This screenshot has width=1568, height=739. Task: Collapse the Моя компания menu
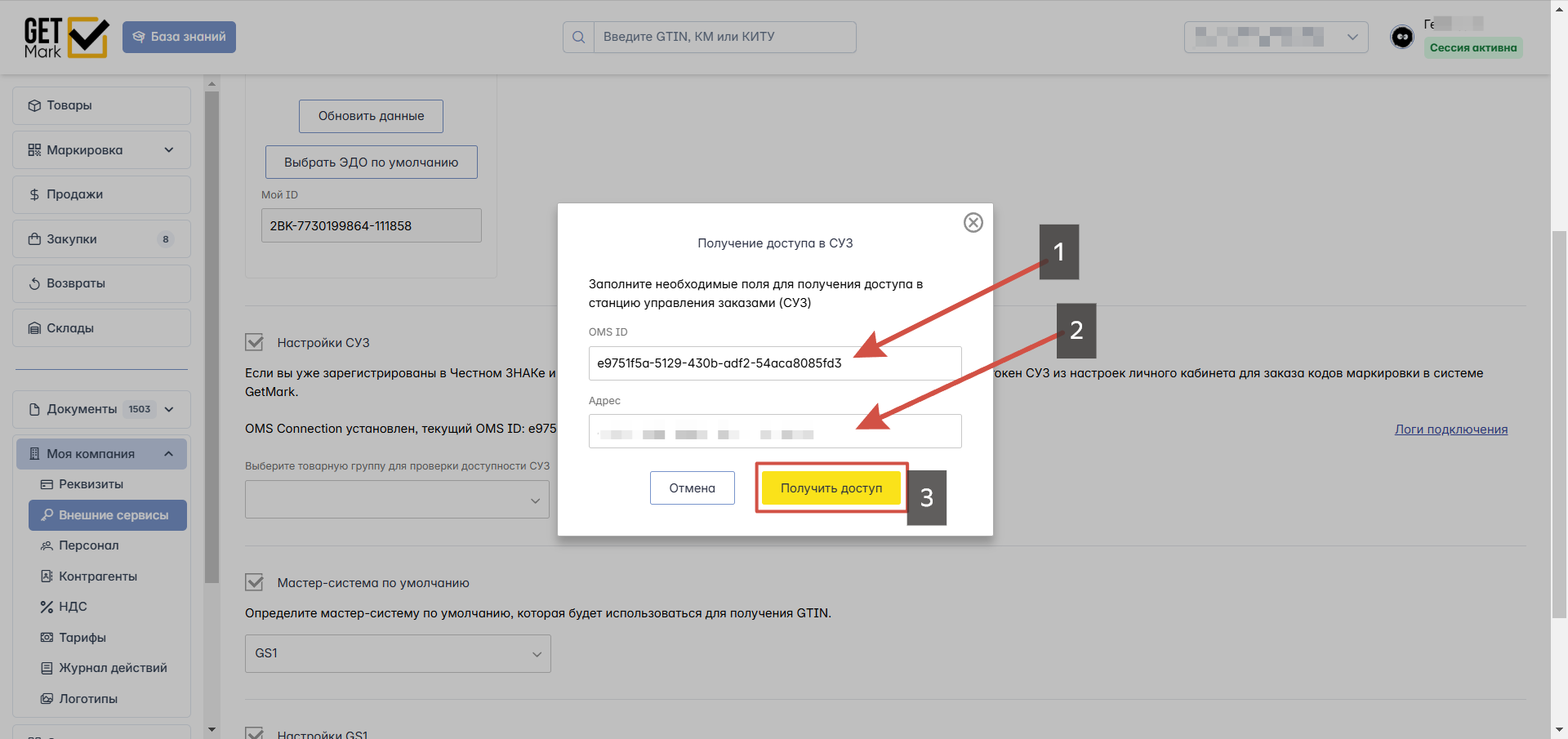102,454
